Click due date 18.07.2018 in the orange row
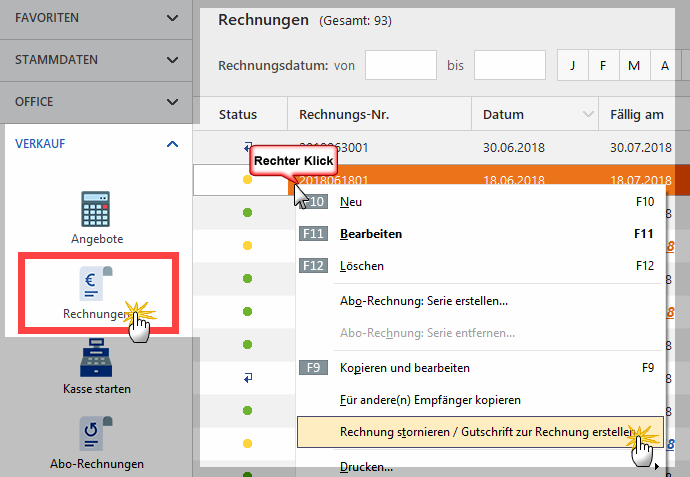 [641, 180]
